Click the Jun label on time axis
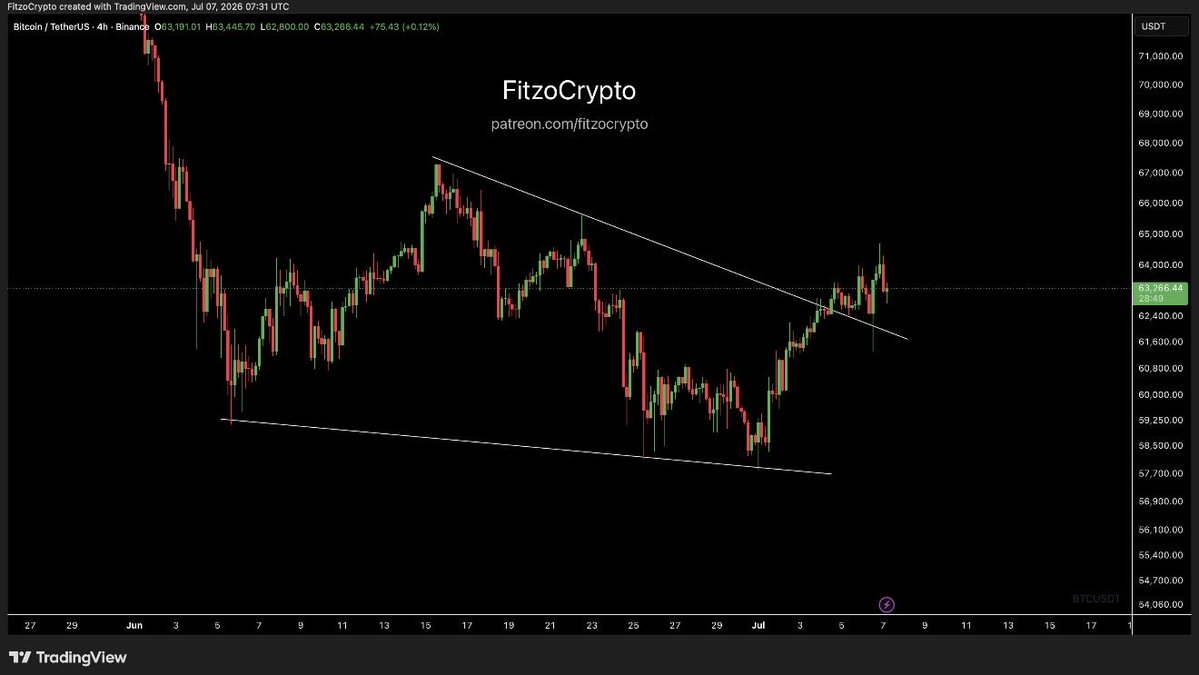Screen dimensions: 1199x675 pyautogui.click(x=135, y=625)
